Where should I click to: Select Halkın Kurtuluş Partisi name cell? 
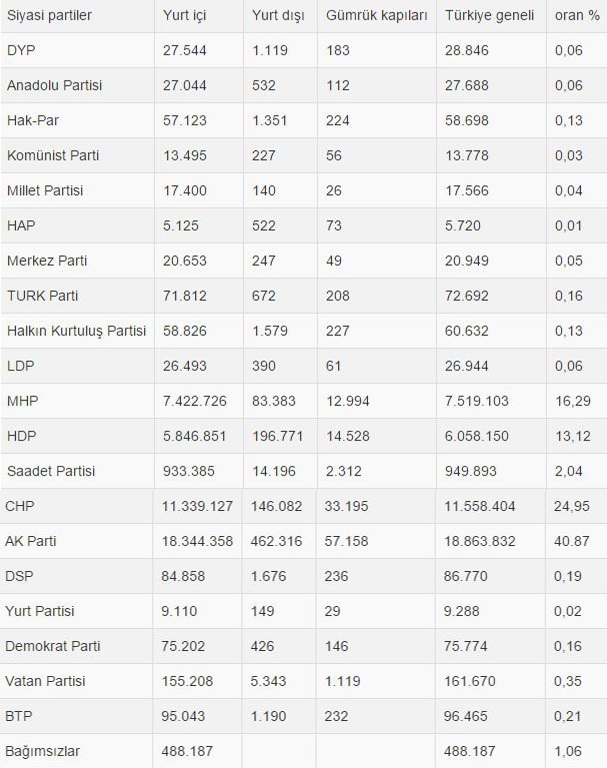(76, 331)
